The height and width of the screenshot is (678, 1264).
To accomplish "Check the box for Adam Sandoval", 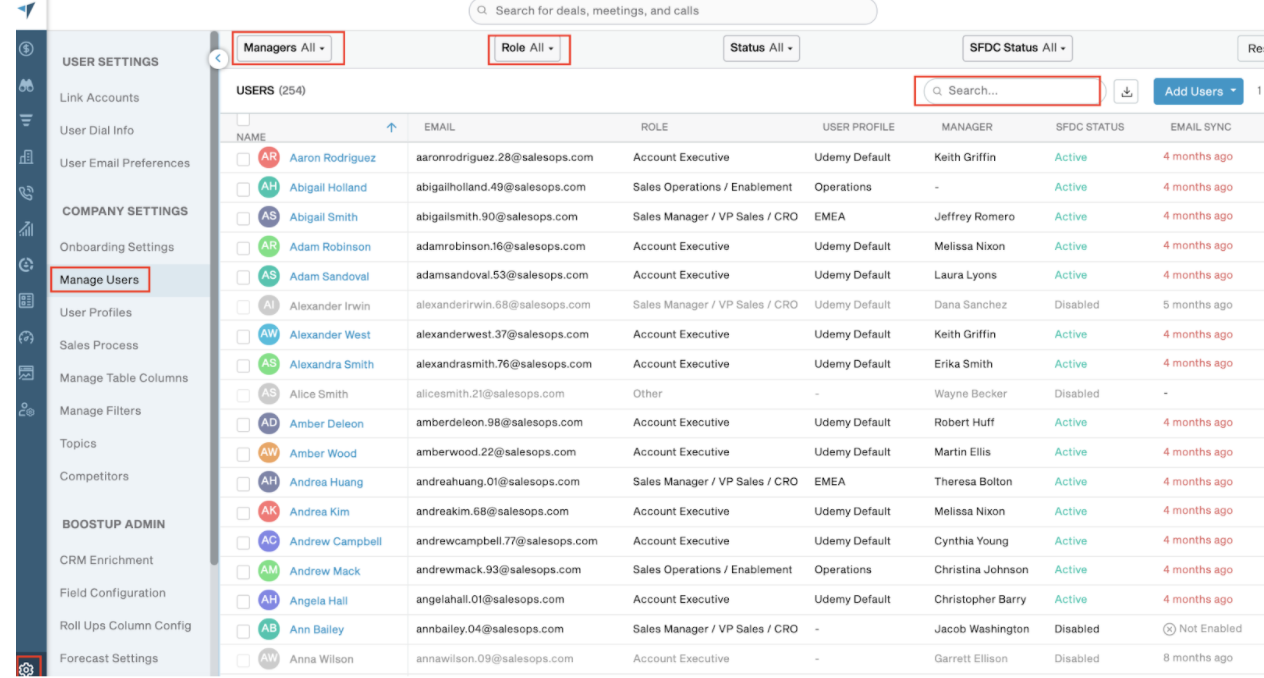I will click(x=243, y=276).
